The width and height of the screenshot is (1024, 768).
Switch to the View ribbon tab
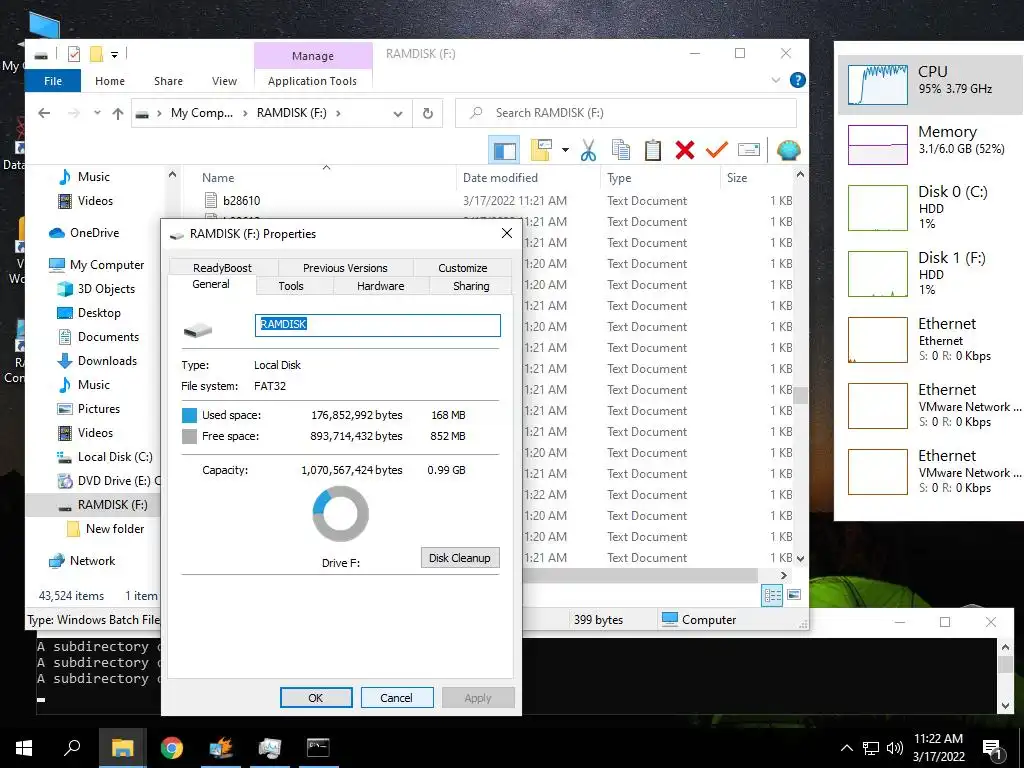click(224, 81)
